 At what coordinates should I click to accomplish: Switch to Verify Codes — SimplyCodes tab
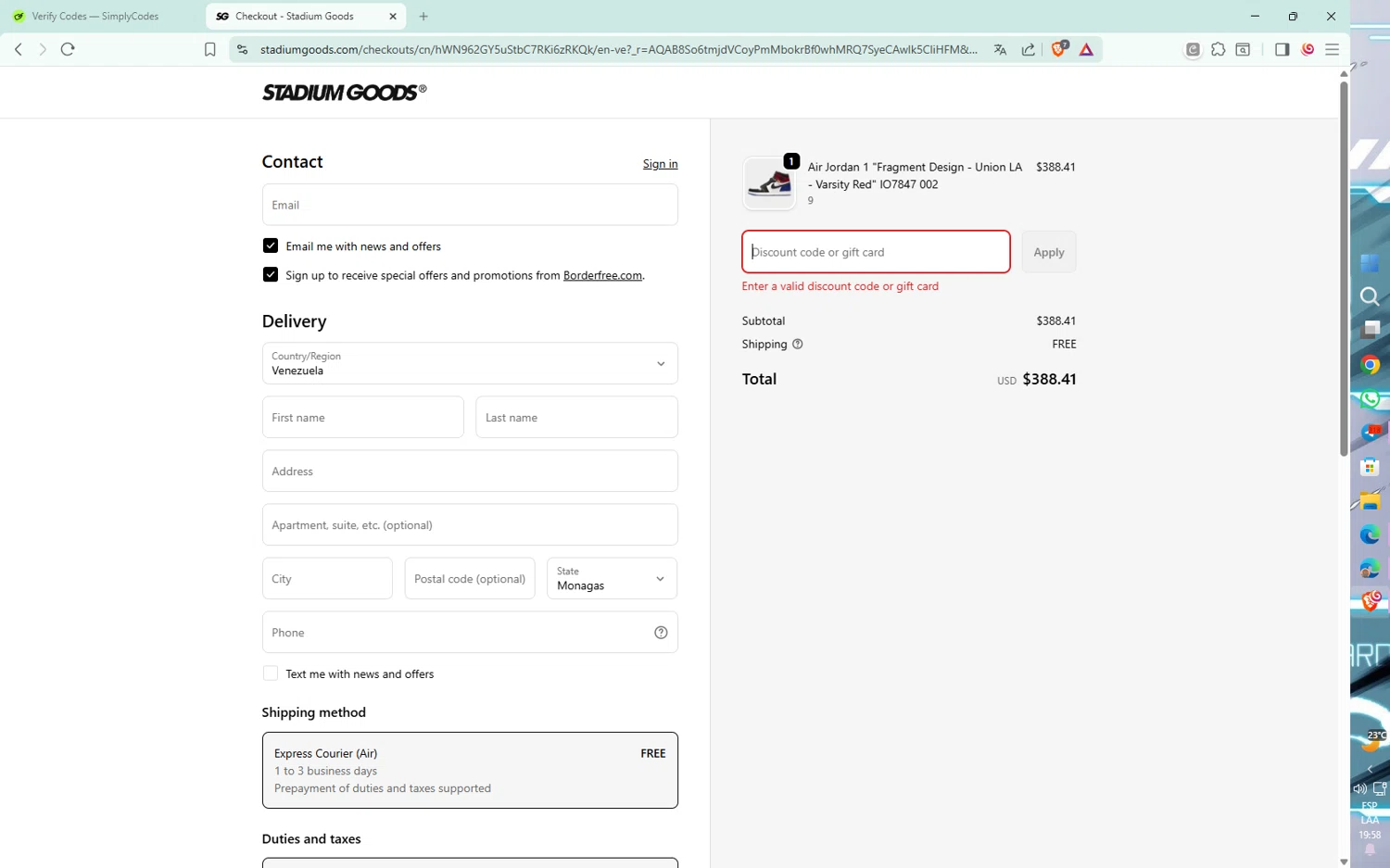point(95,16)
